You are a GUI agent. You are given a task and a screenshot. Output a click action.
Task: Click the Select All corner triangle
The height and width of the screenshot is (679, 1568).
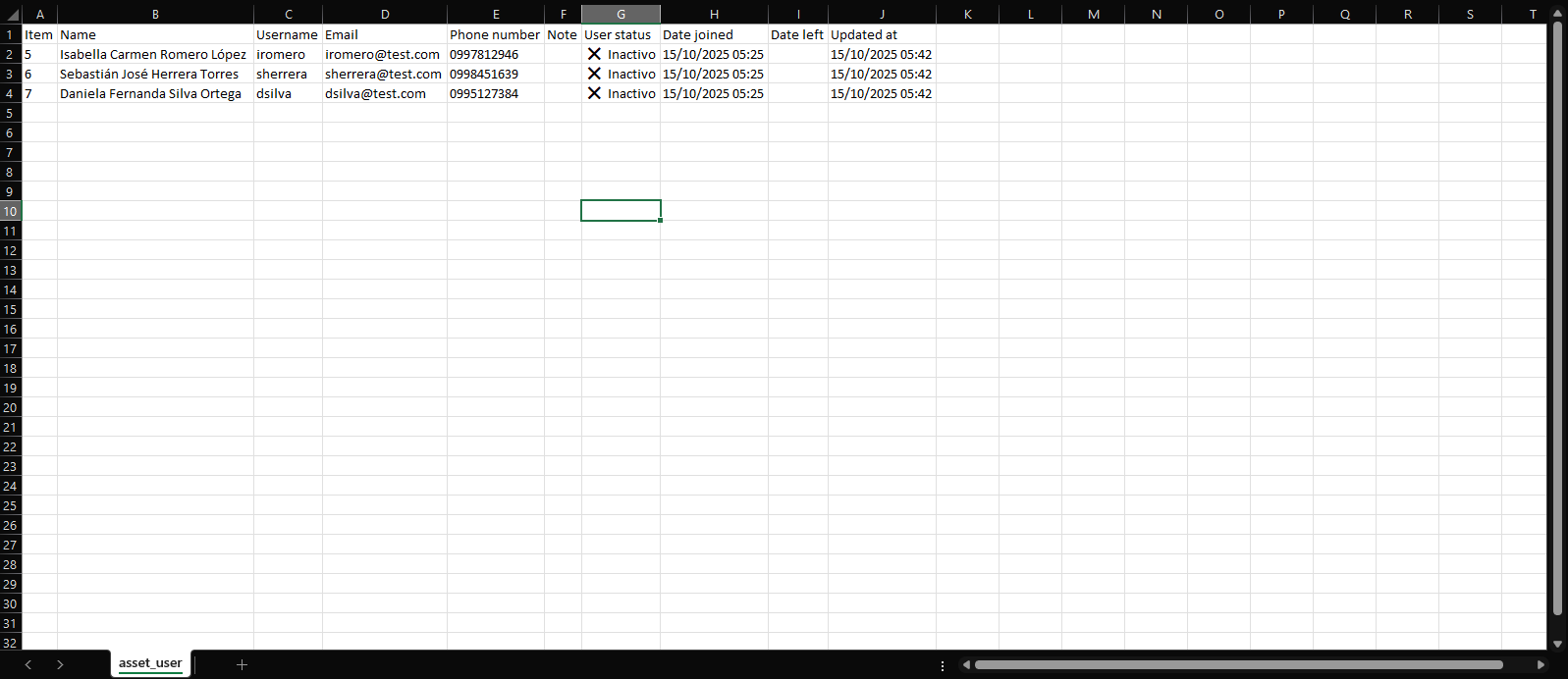[12, 15]
